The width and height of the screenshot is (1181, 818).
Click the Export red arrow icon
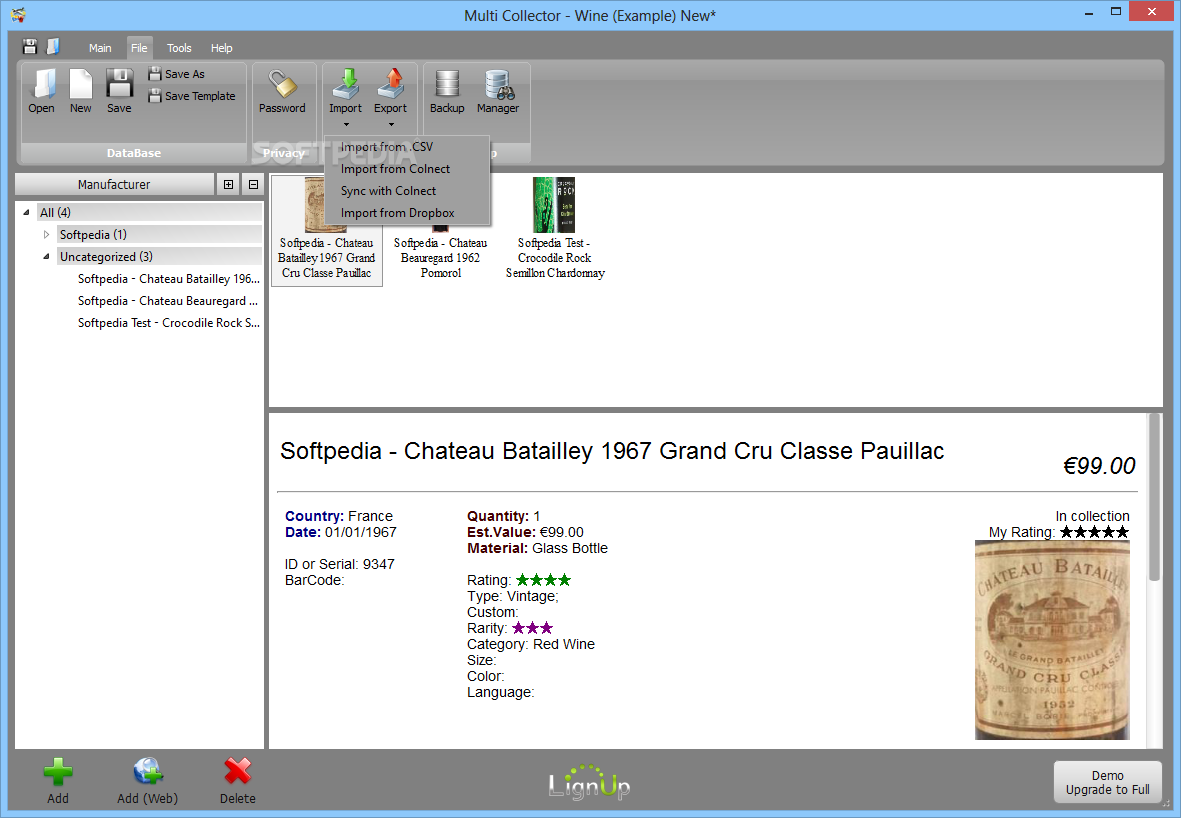click(x=391, y=84)
